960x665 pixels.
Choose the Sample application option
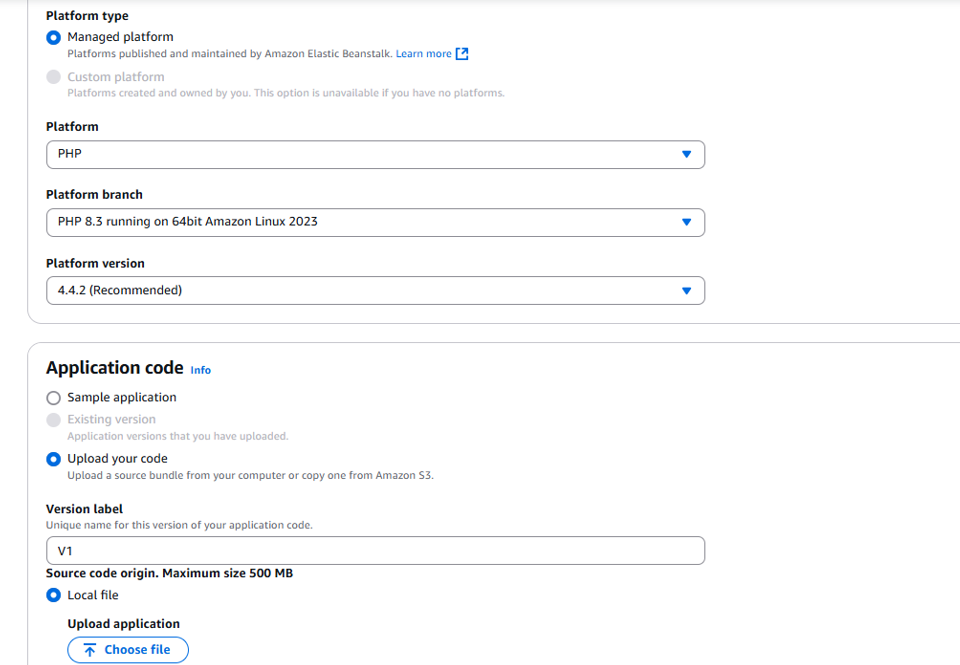[54, 398]
